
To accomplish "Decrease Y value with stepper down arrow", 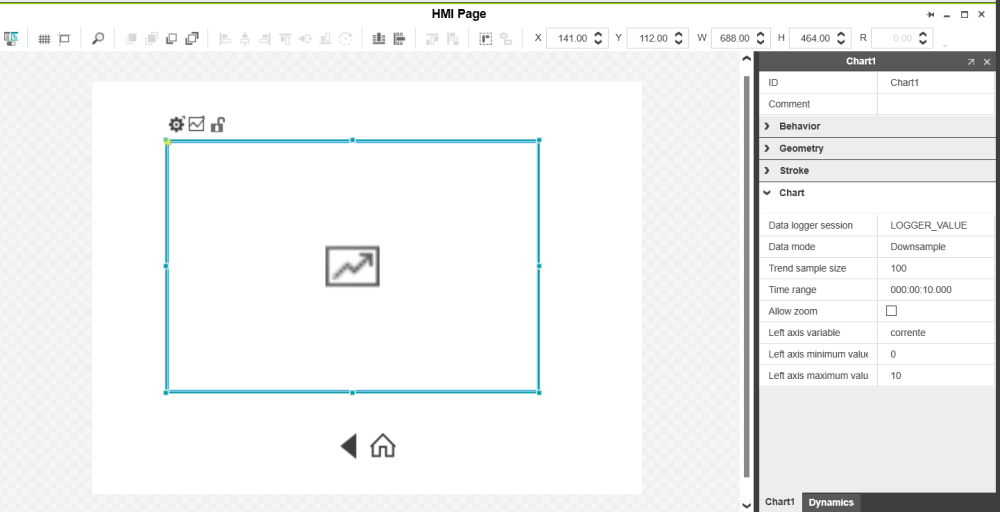I will coord(679,43).
